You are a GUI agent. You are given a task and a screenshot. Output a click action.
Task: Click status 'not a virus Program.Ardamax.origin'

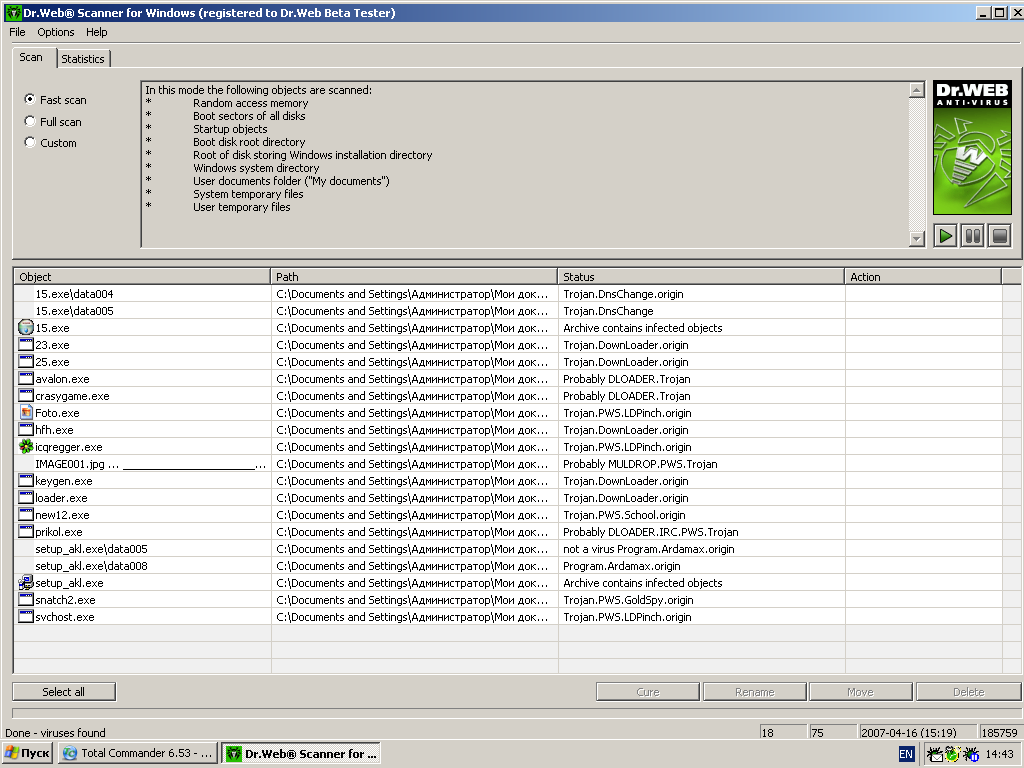[x=648, y=549]
